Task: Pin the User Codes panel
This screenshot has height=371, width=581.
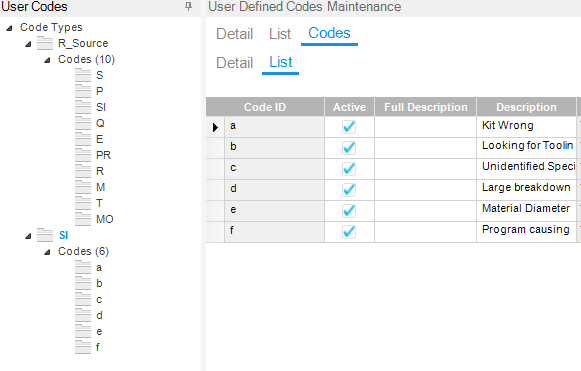Action: tap(189, 6)
